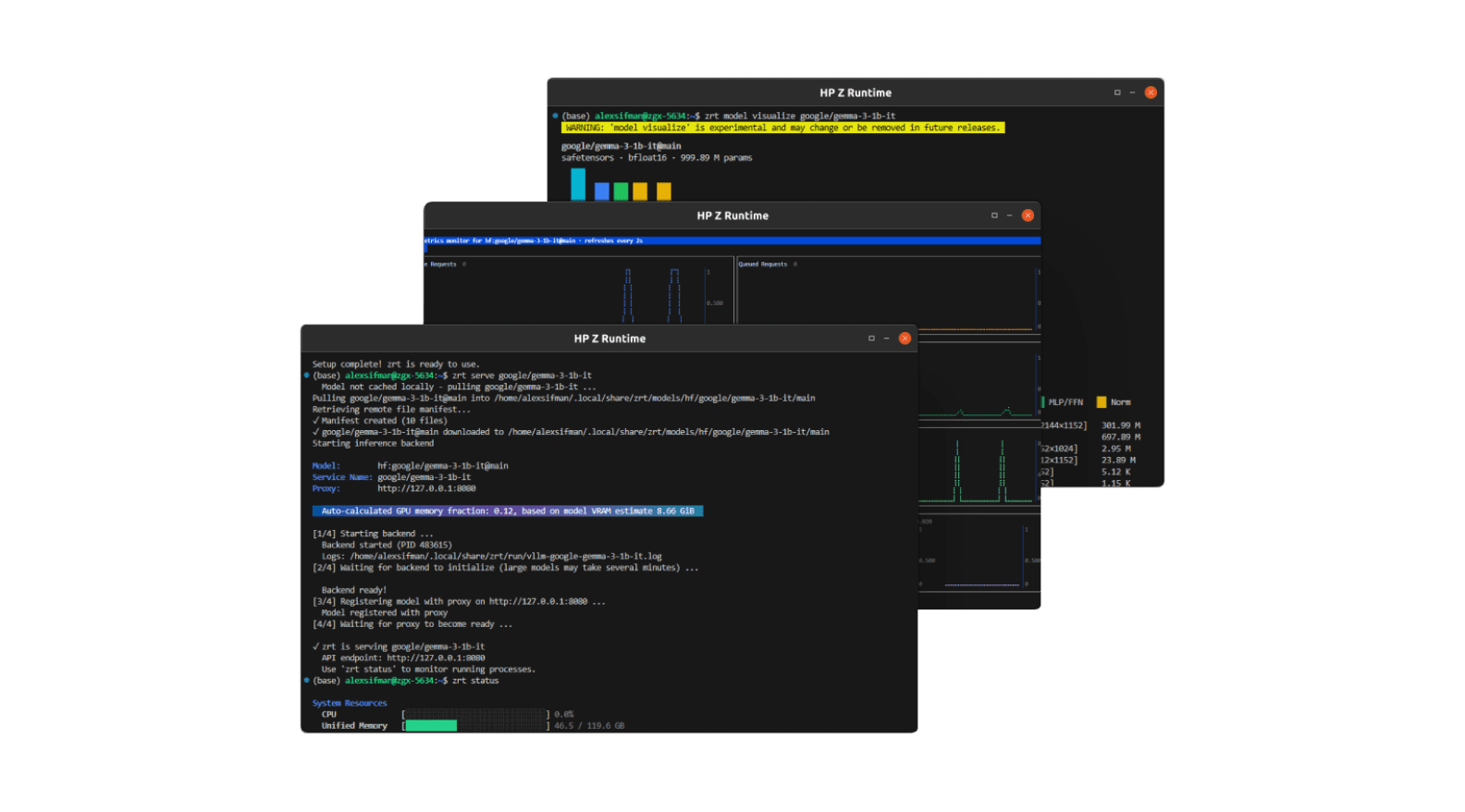This screenshot has width=1465, height=812.
Task: Click the 'System Resources' heading
Action: tap(350, 703)
